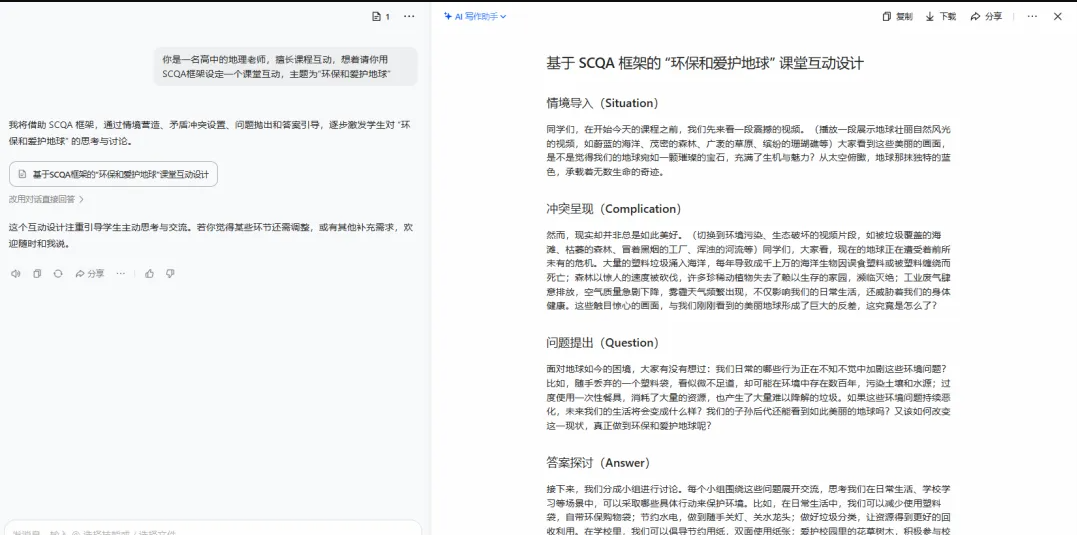Click the paragraph starting 接下来，我们分成小组

coord(748,509)
